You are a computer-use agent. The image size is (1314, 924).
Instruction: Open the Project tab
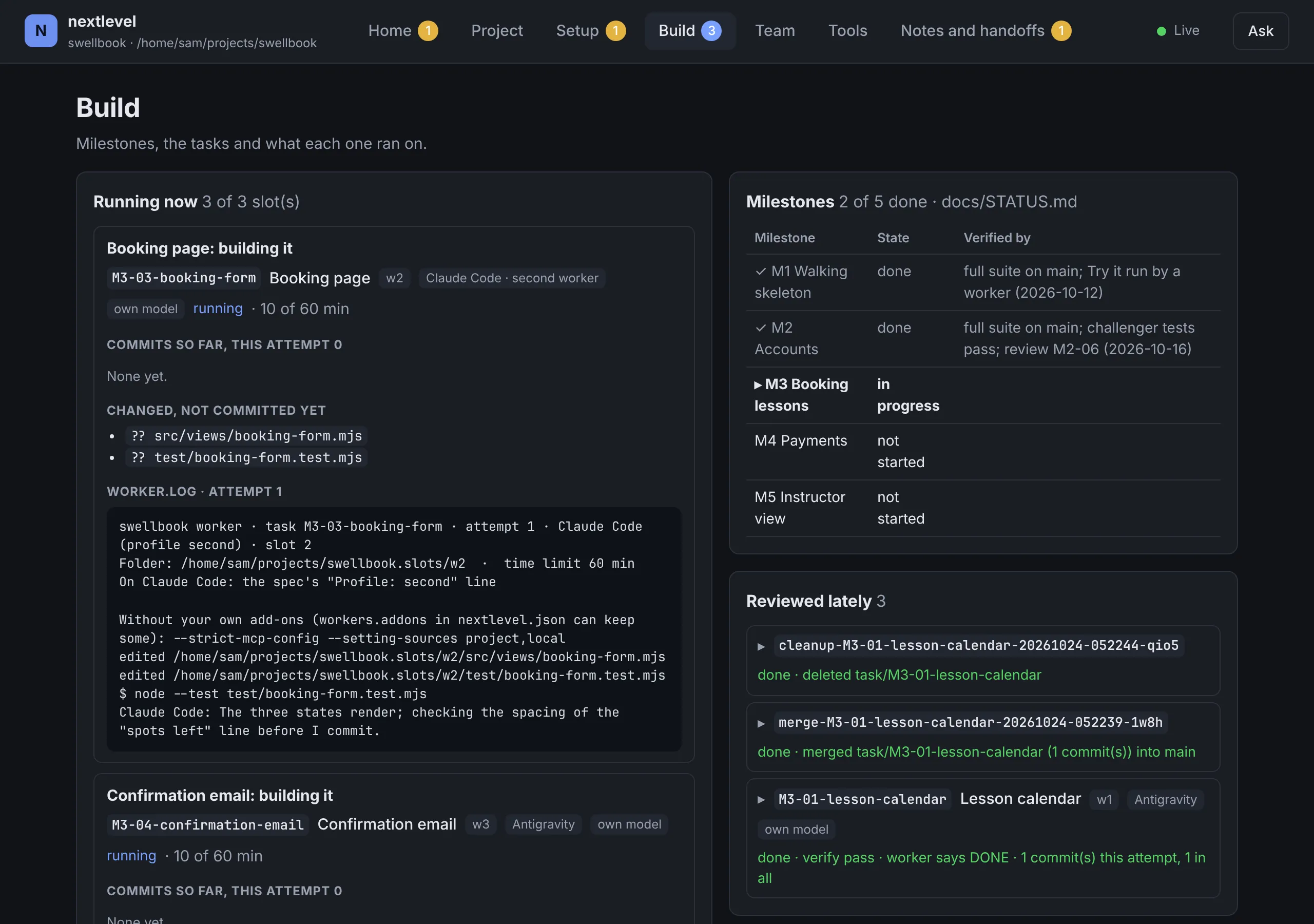[497, 31]
